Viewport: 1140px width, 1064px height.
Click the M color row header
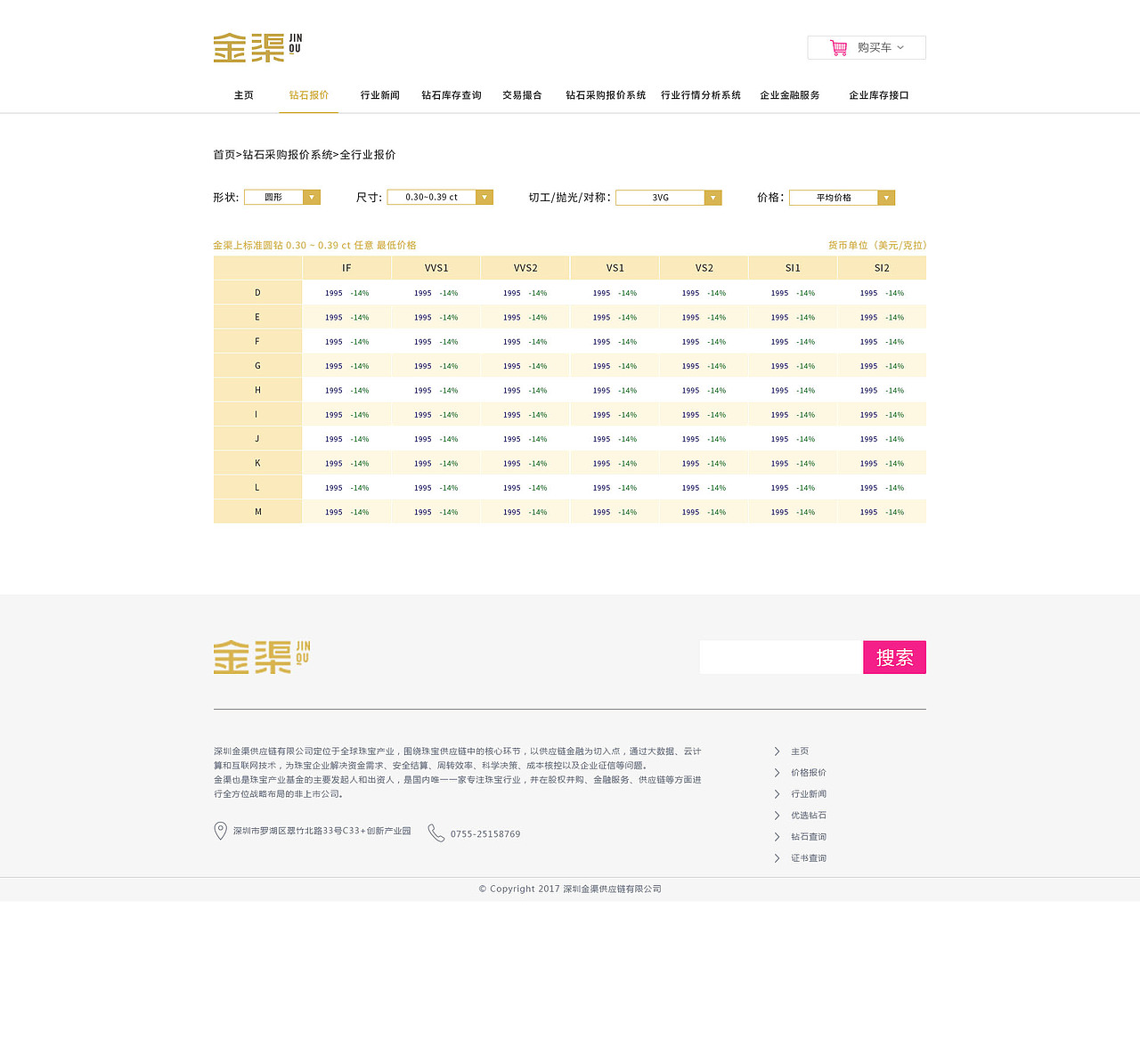tap(258, 512)
